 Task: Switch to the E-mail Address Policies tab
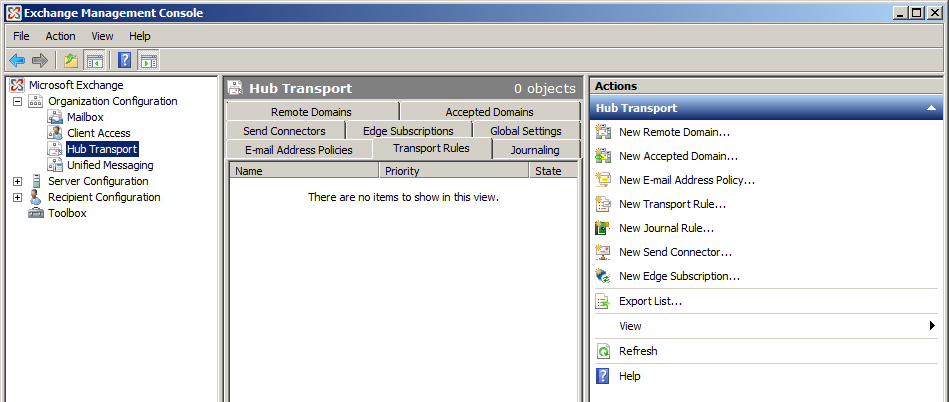pyautogui.click(x=299, y=150)
